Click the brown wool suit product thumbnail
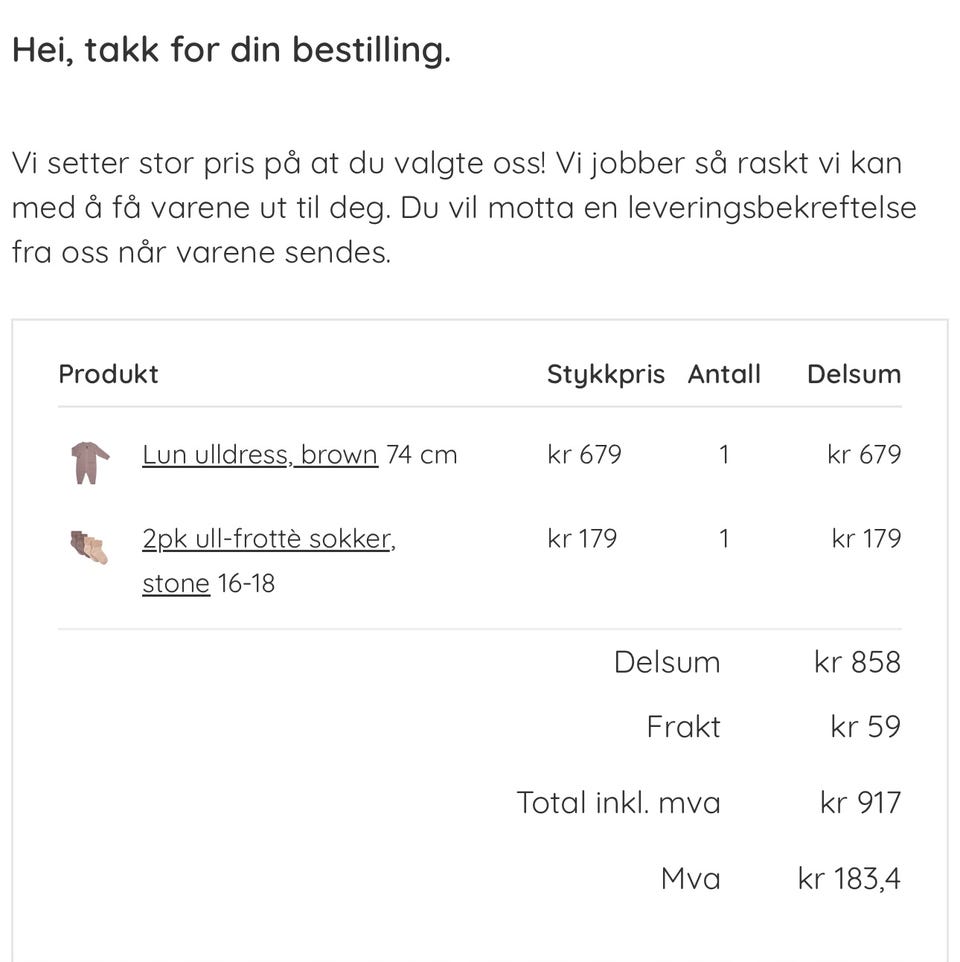 pos(90,462)
